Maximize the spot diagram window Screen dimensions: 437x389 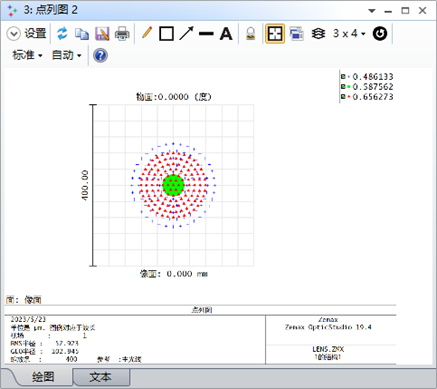(x=405, y=11)
